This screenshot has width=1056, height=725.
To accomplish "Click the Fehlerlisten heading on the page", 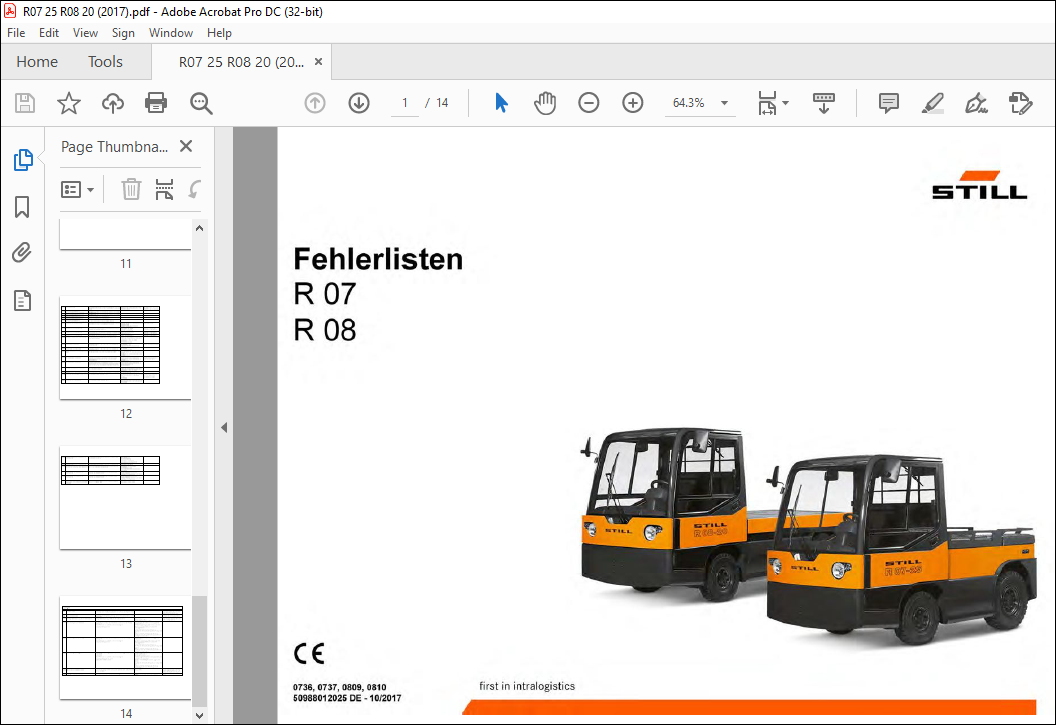I will point(378,259).
